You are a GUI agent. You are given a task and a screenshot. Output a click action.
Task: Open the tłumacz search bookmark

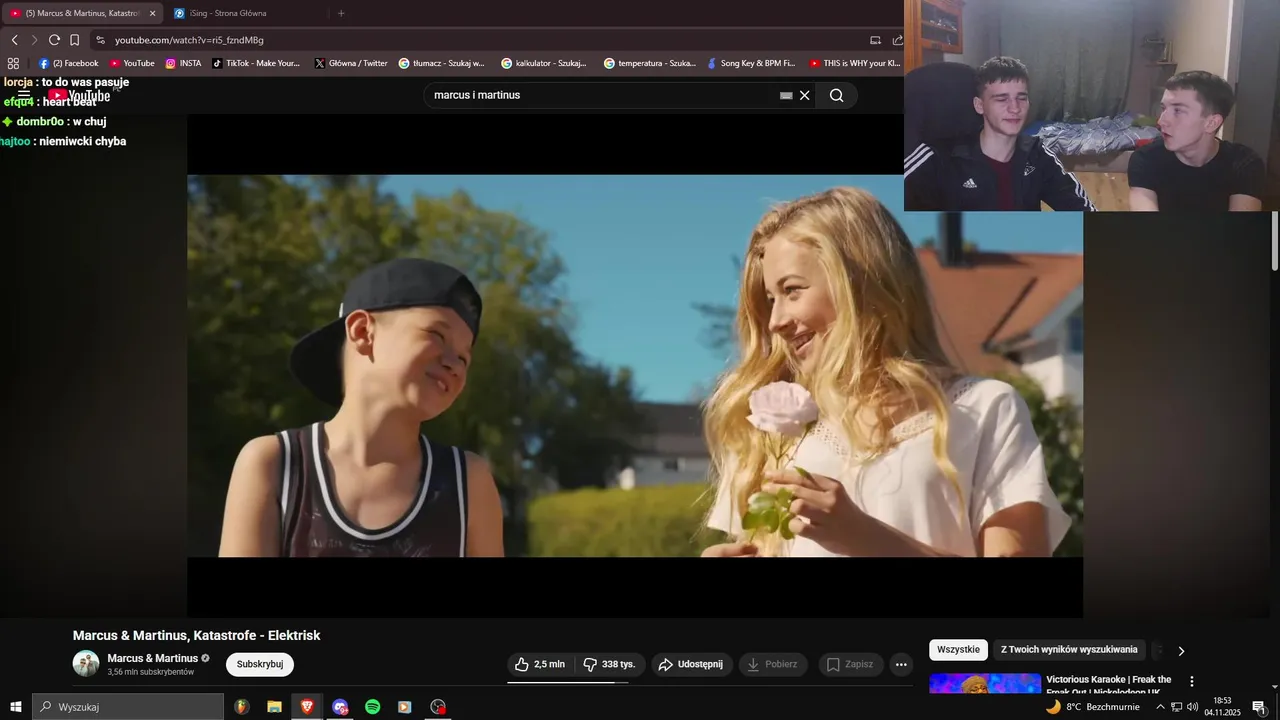click(x=441, y=63)
